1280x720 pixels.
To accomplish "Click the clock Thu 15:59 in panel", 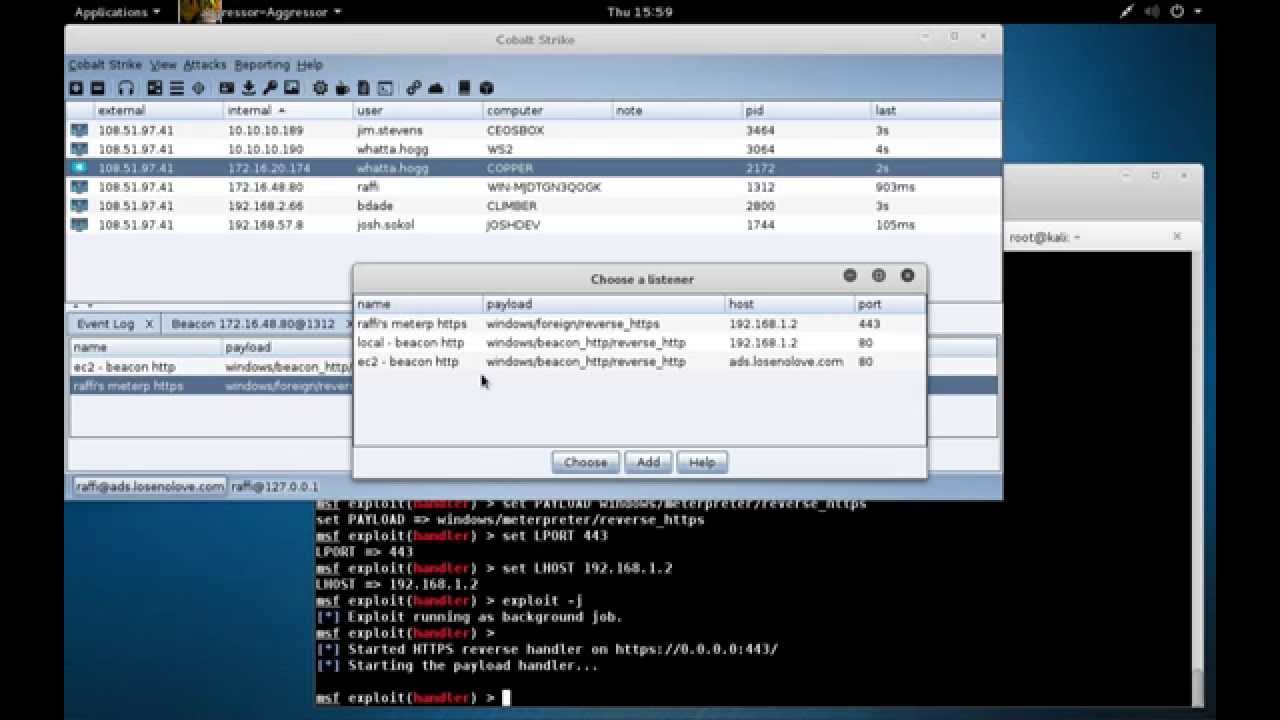I will tap(639, 12).
